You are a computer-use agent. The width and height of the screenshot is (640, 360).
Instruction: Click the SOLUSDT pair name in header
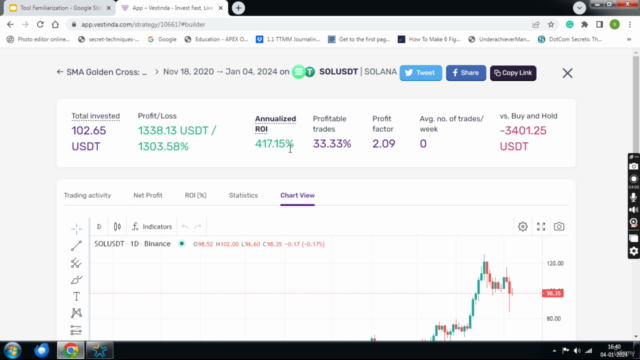338,72
